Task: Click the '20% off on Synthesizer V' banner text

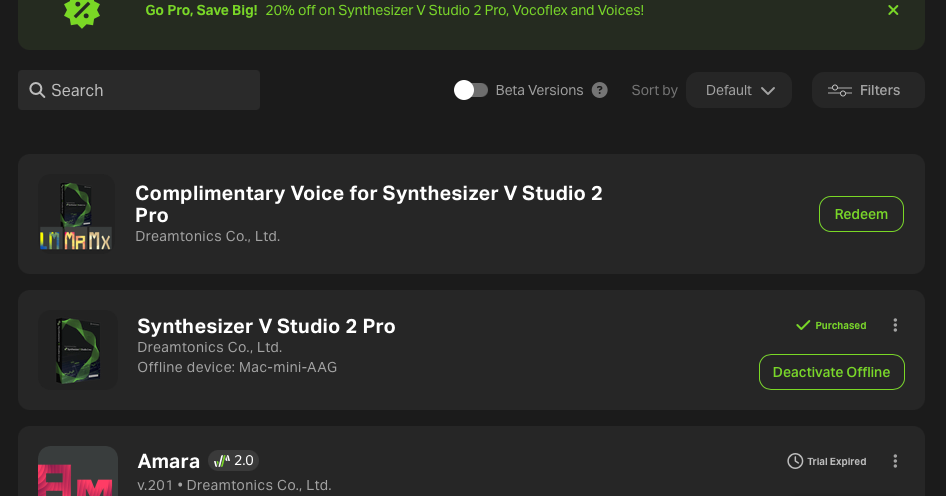Action: [454, 10]
